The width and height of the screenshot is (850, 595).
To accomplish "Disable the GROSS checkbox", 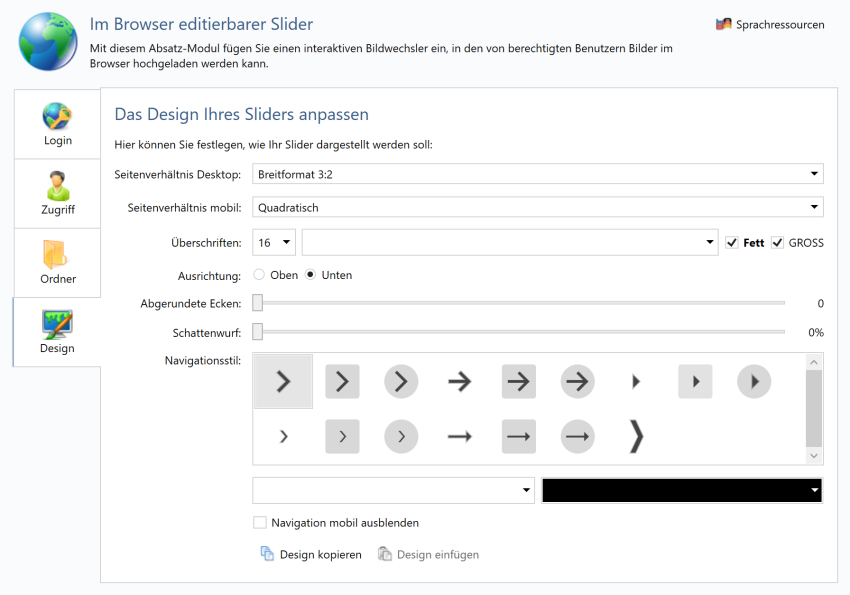I will [777, 242].
